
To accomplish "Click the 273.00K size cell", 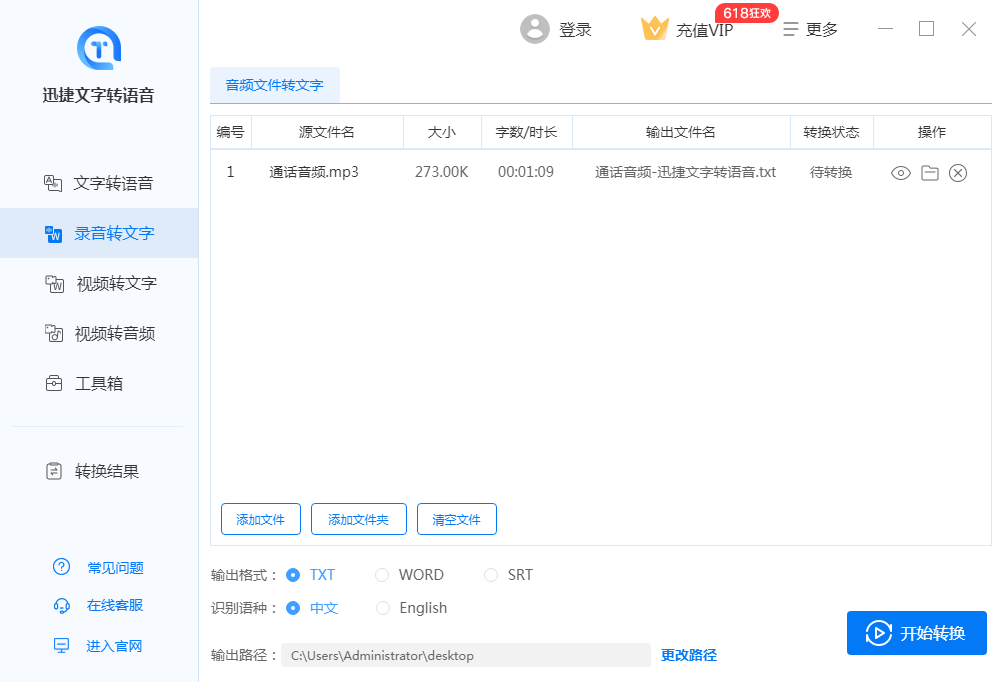I will 442,172.
